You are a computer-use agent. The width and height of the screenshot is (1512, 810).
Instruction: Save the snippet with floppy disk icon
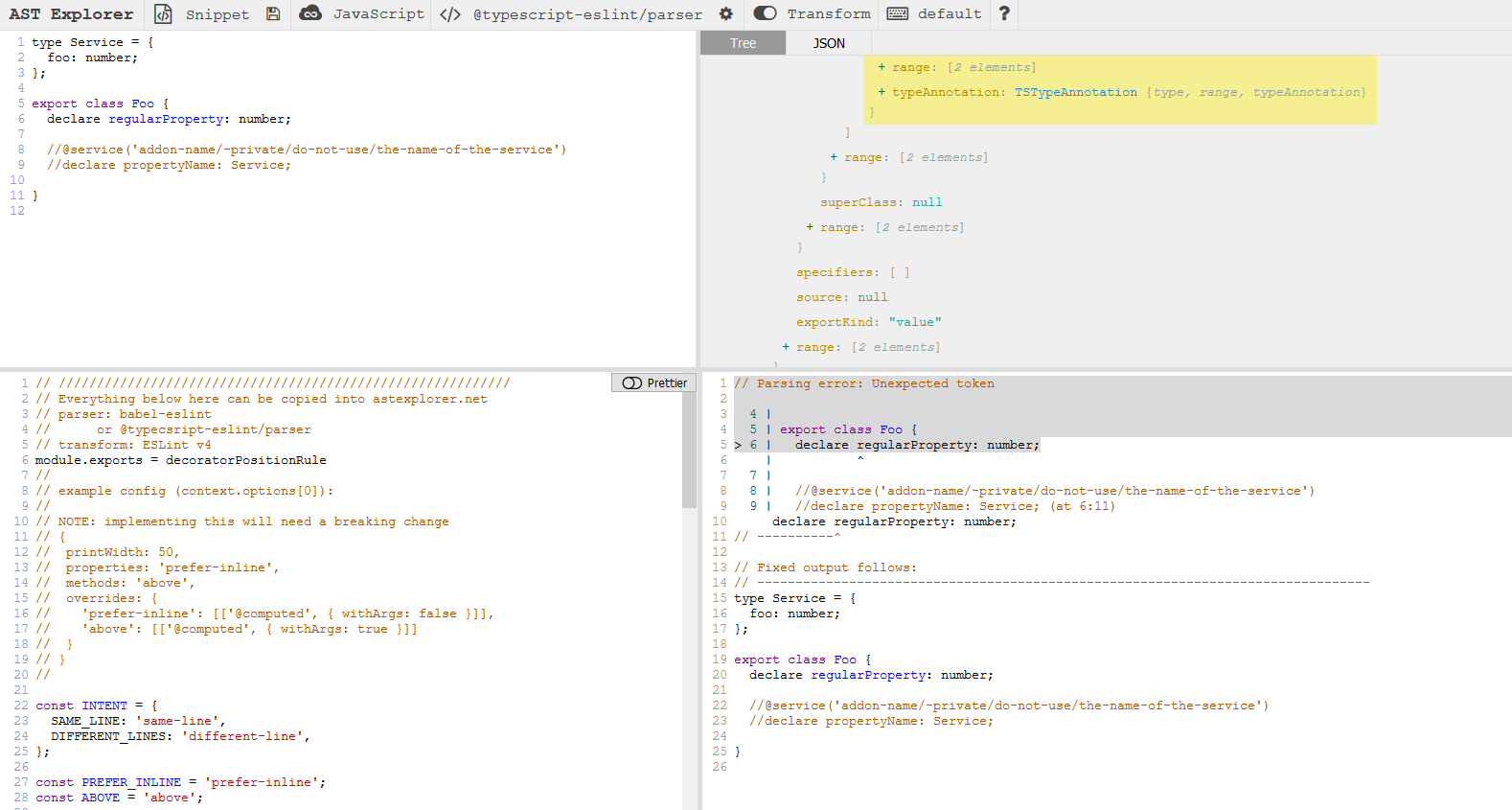point(273,14)
